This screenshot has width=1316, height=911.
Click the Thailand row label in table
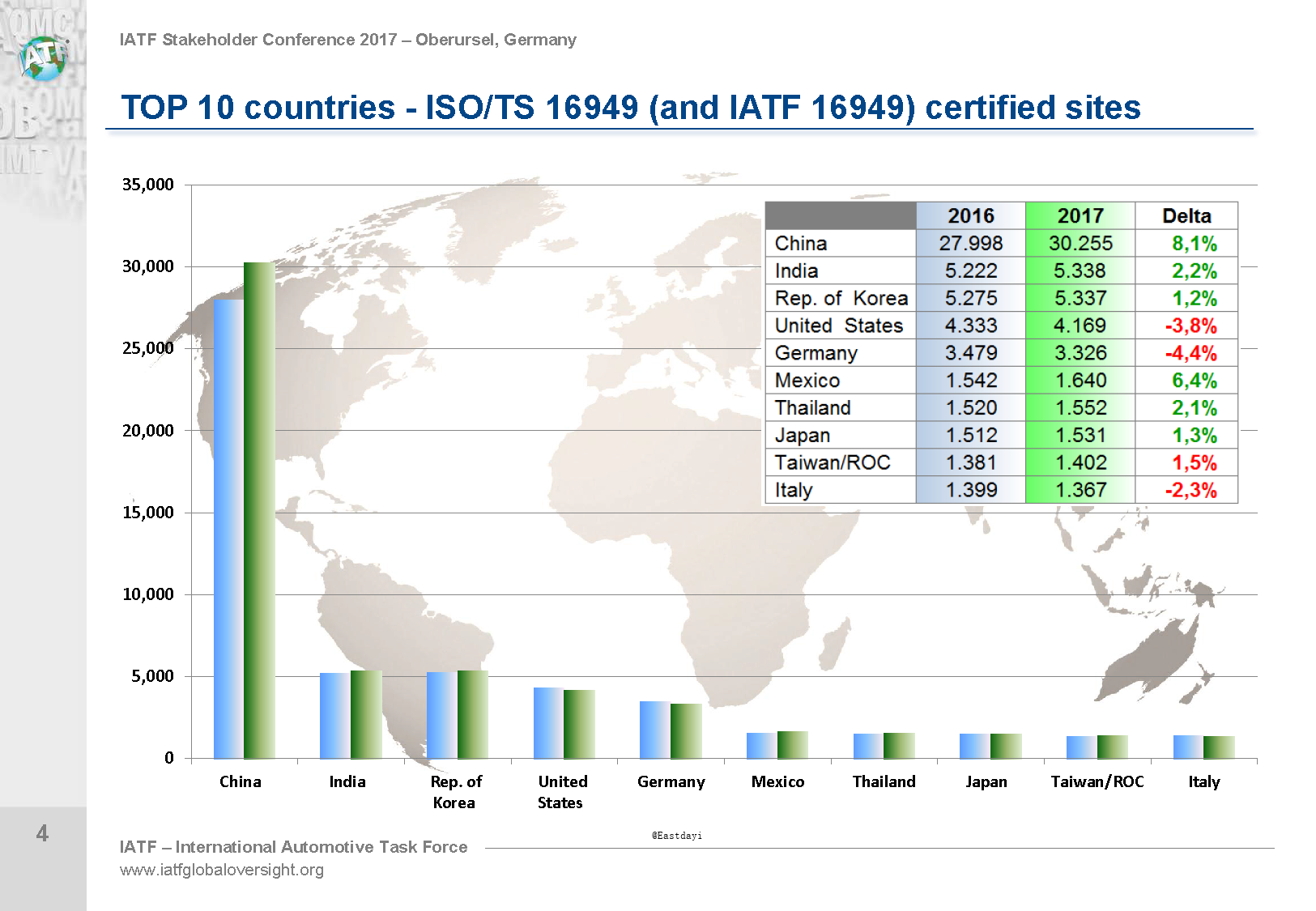[x=812, y=408]
